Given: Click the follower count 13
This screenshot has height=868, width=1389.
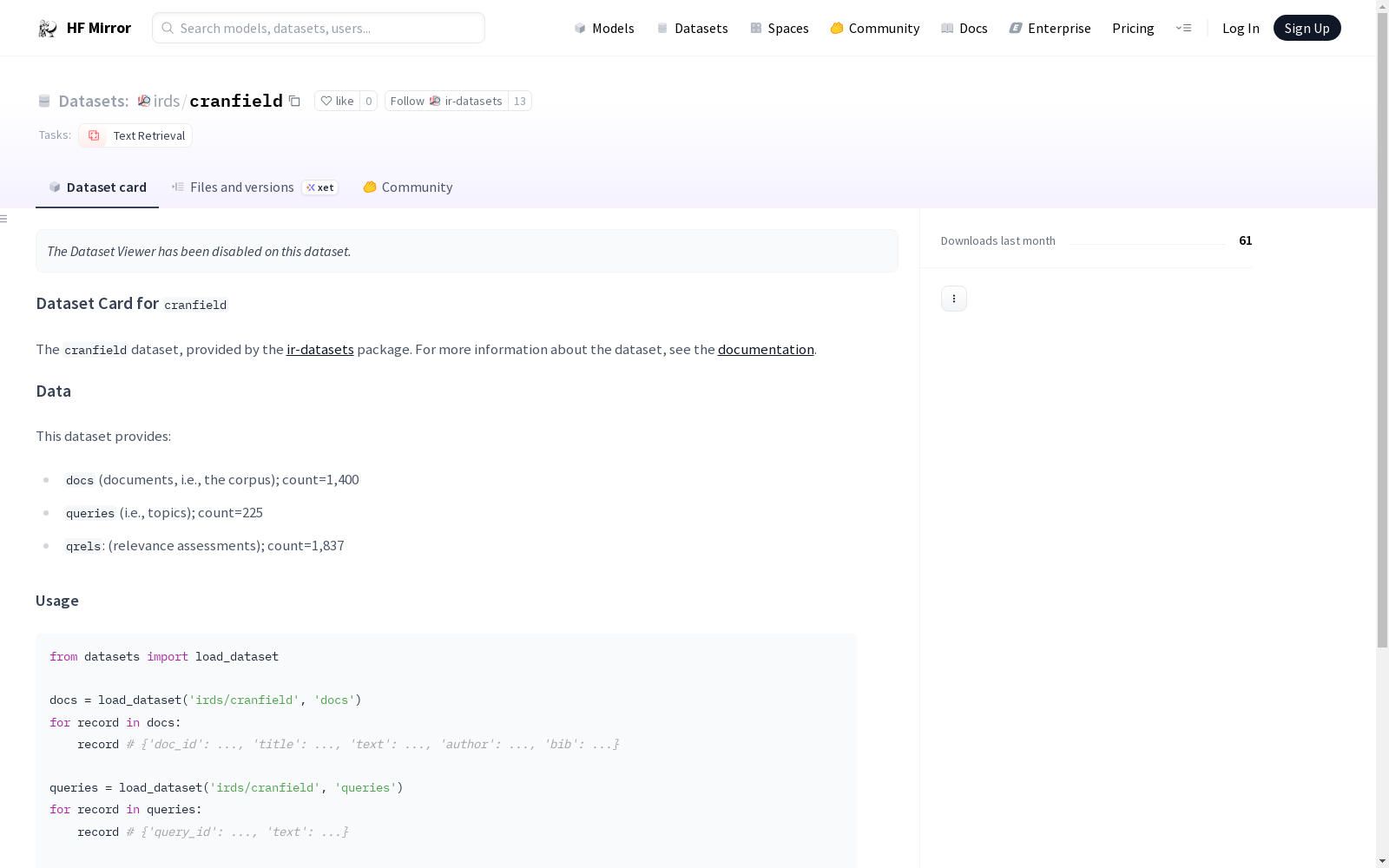Looking at the screenshot, I should (x=520, y=101).
